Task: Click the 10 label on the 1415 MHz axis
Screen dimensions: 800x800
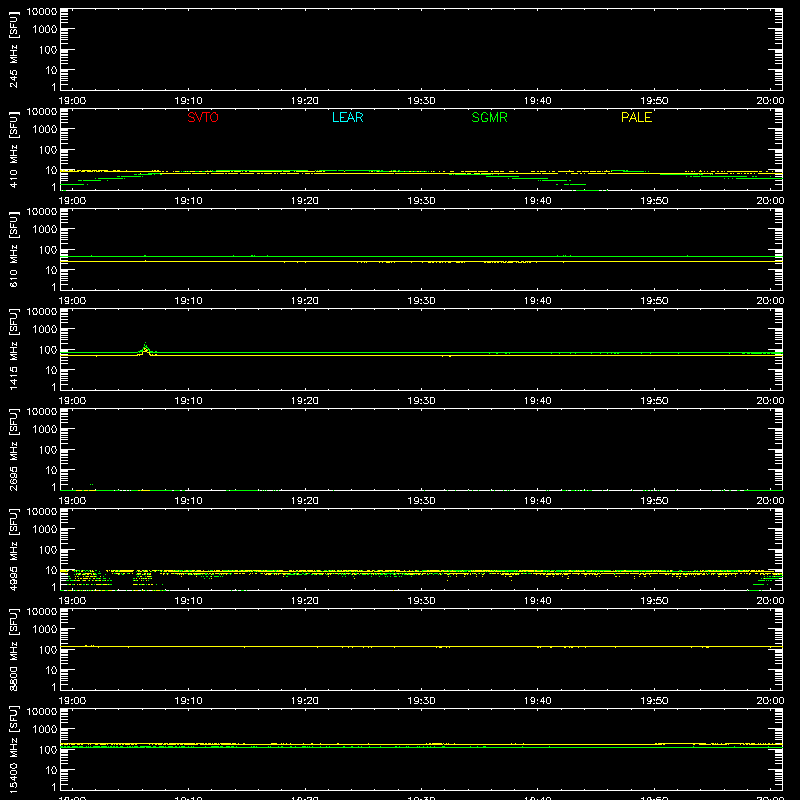Action: 52,370
